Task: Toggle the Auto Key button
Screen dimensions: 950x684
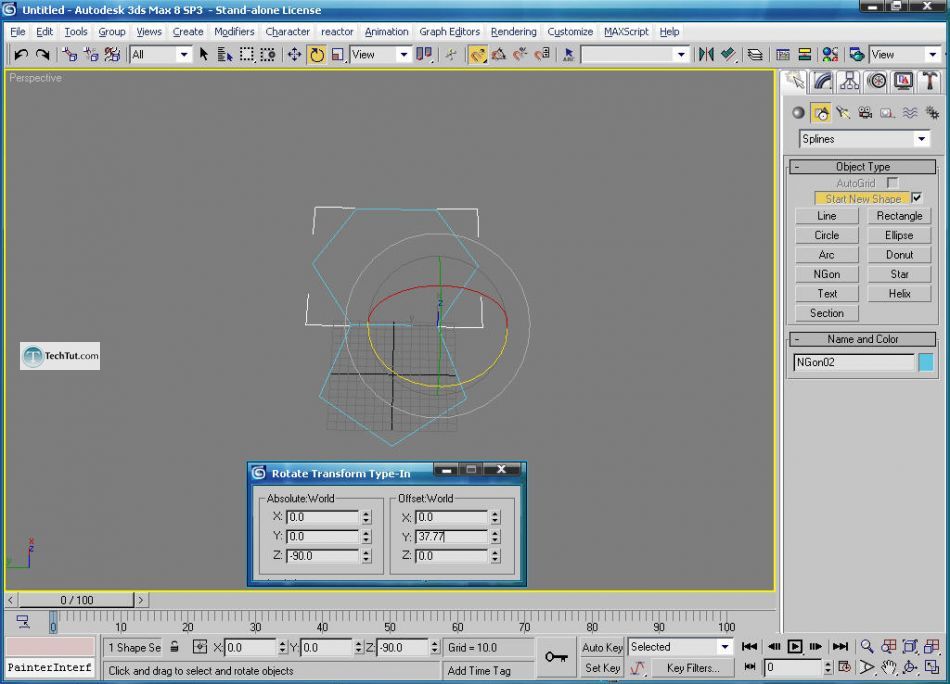Action: [x=602, y=647]
